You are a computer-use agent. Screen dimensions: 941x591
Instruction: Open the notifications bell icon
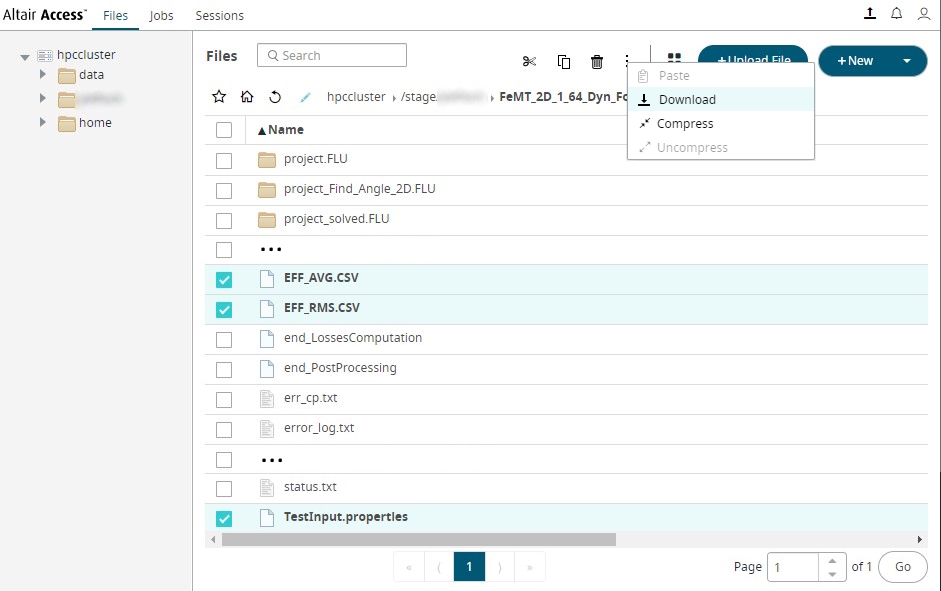(896, 14)
